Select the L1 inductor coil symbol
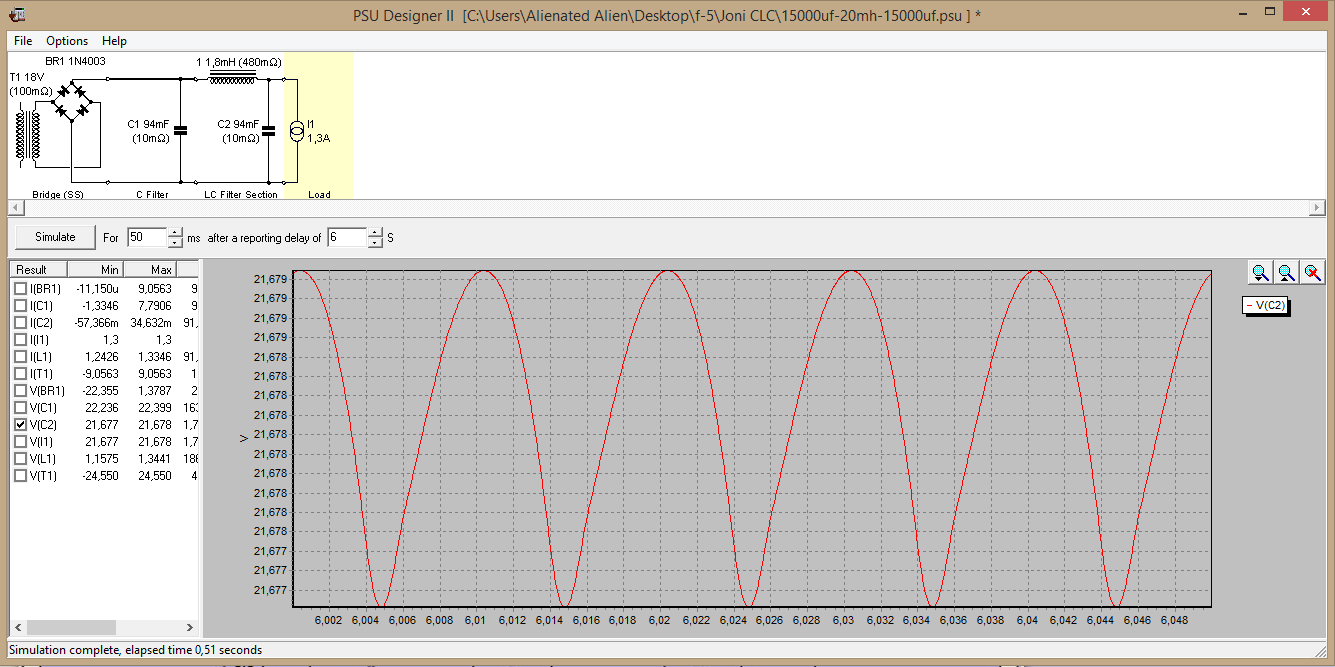The image size is (1335, 667). coord(232,77)
